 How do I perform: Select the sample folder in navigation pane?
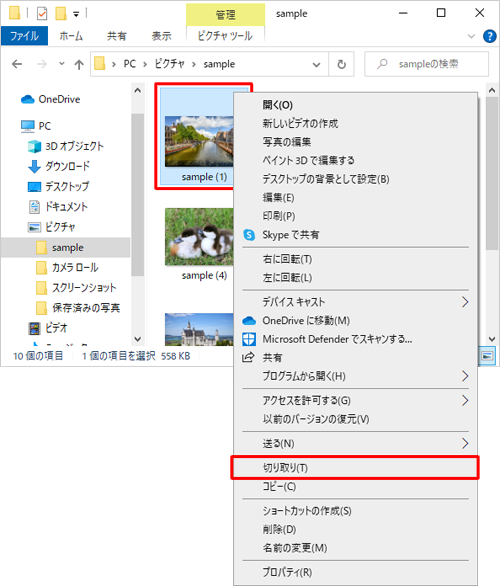(66, 247)
